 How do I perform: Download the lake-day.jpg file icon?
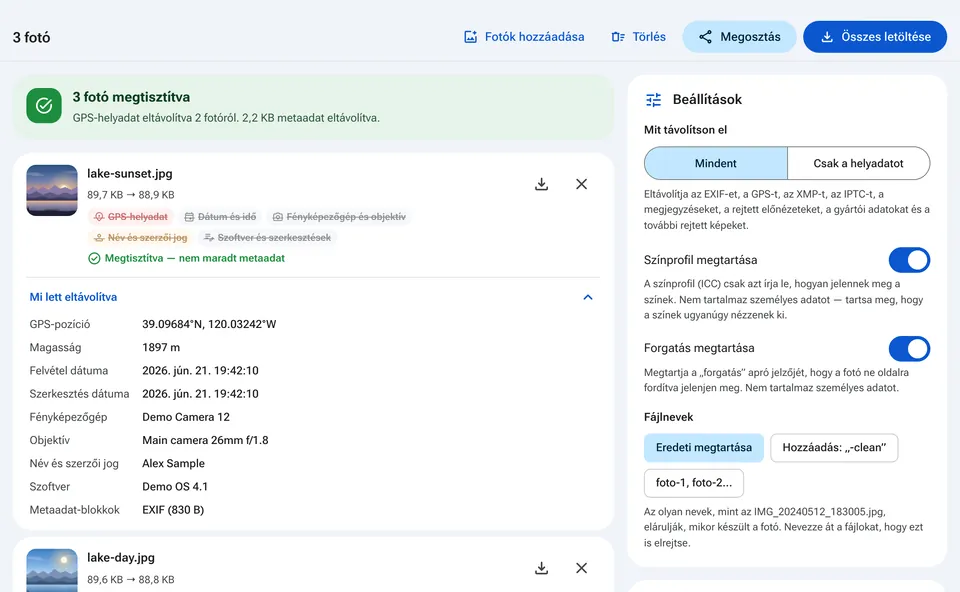541,568
